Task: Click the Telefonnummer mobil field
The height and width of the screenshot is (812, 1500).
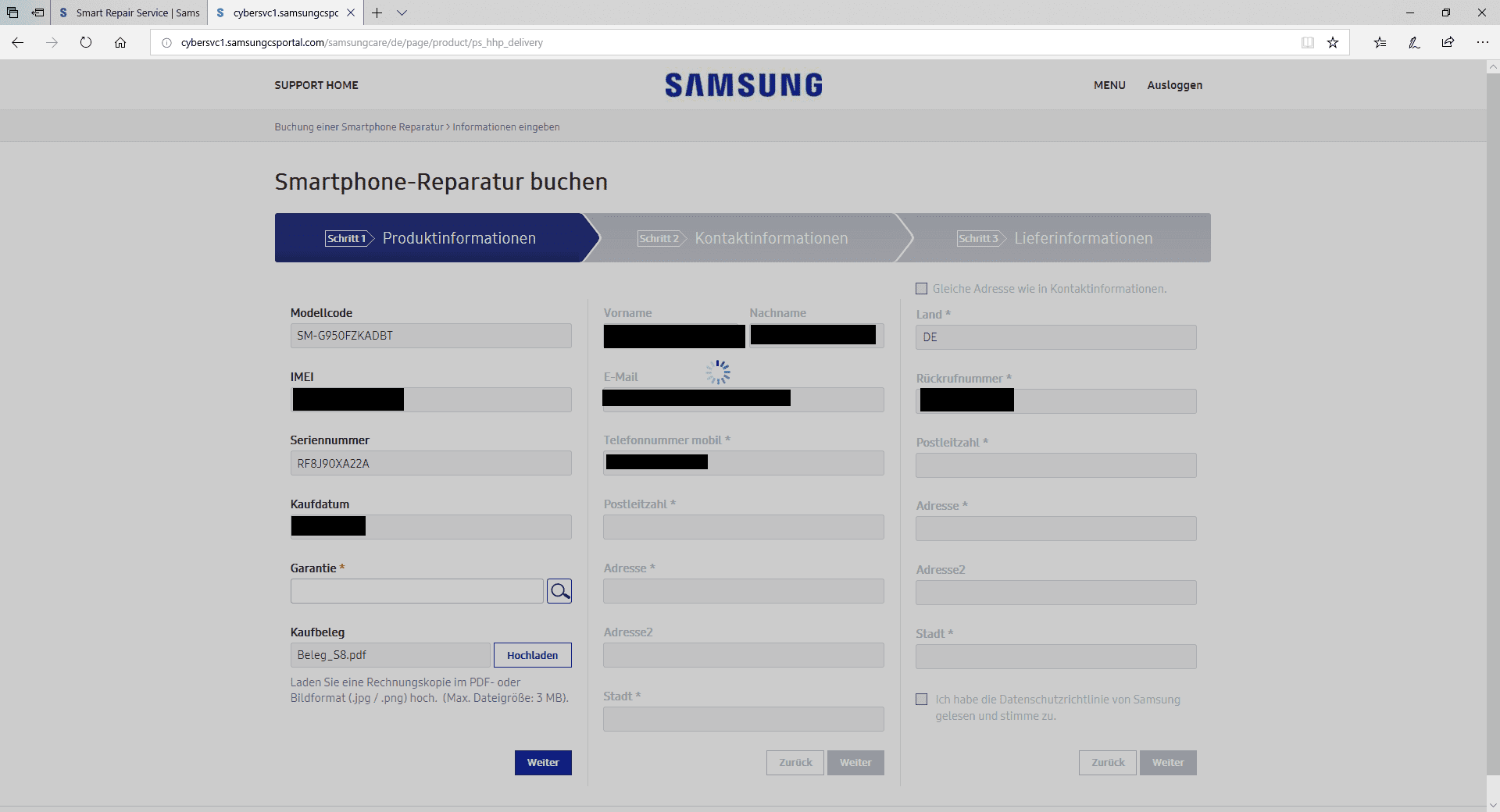Action: click(744, 463)
